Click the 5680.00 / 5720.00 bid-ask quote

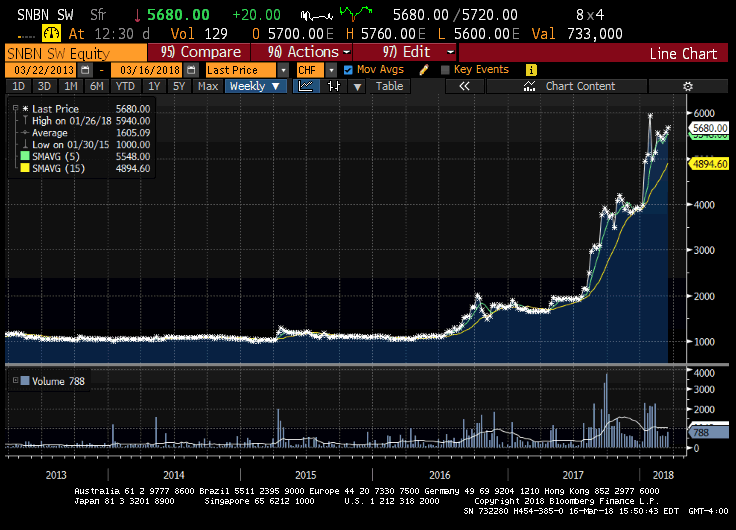point(455,15)
